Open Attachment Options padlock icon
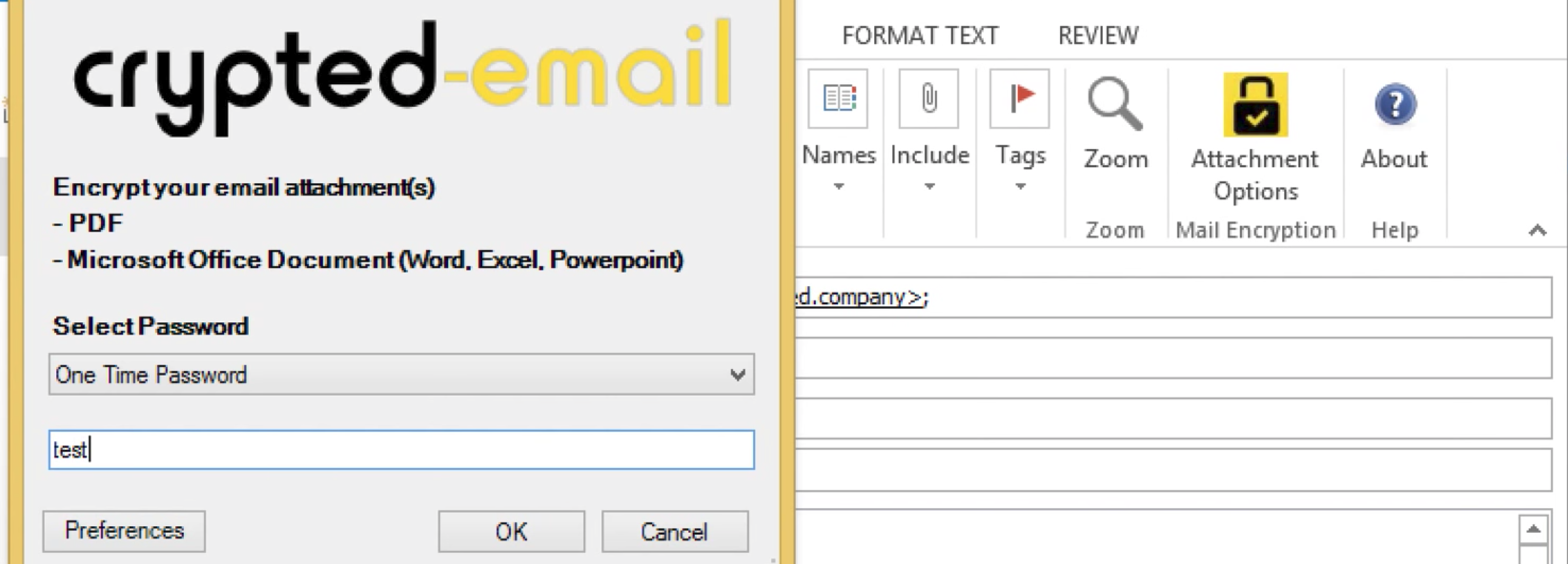This screenshot has height=564, width=1568. [1256, 105]
